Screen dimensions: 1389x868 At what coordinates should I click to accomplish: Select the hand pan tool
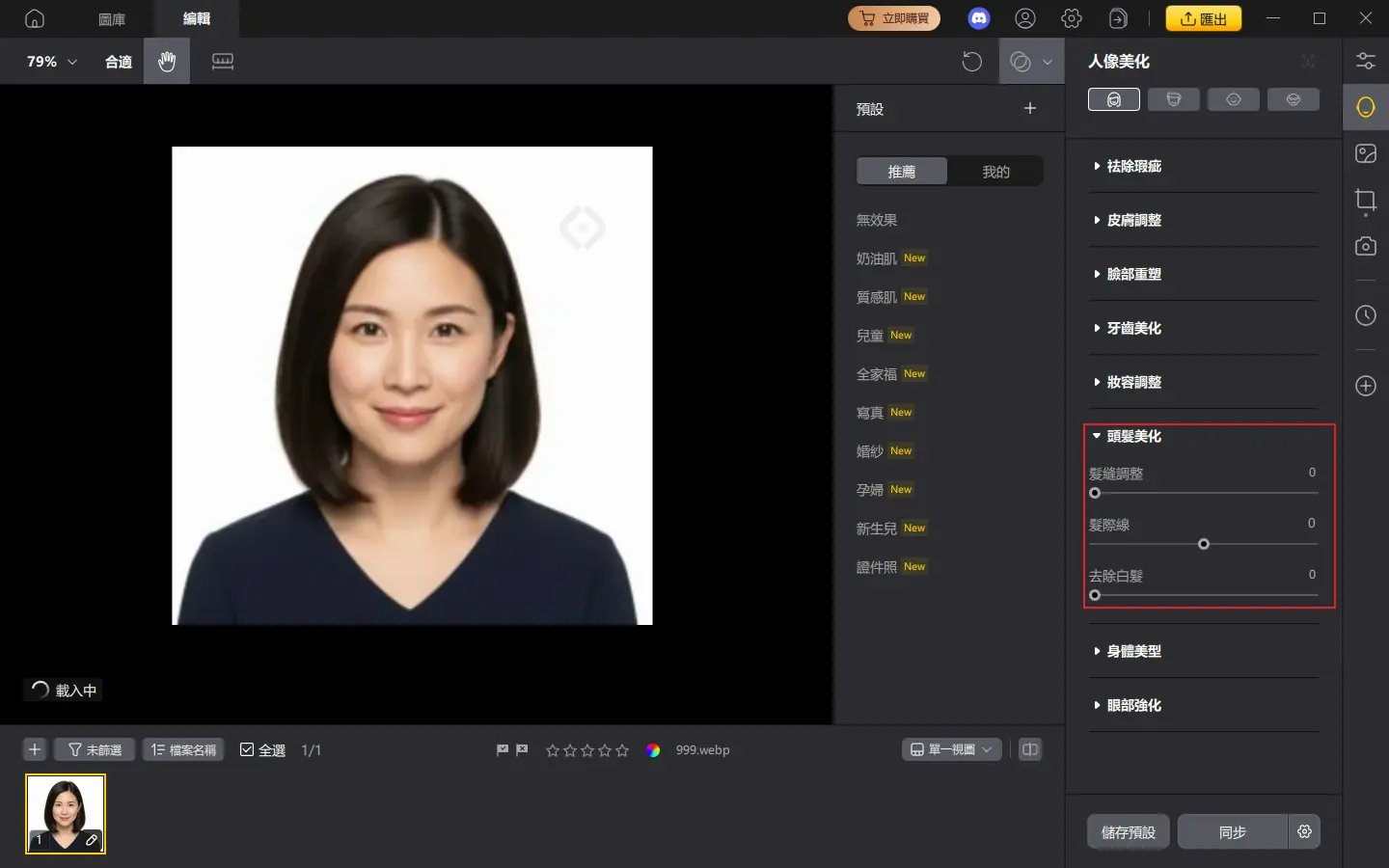coord(166,61)
